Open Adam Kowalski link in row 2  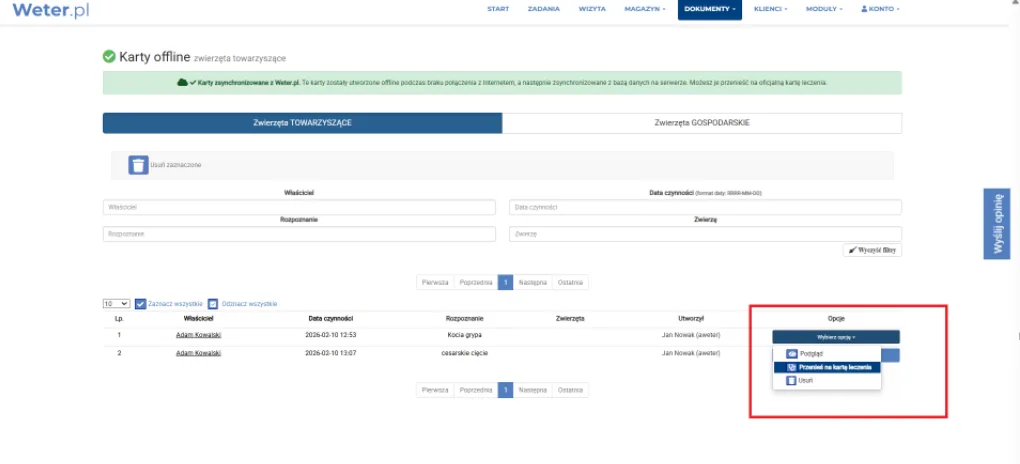198,353
